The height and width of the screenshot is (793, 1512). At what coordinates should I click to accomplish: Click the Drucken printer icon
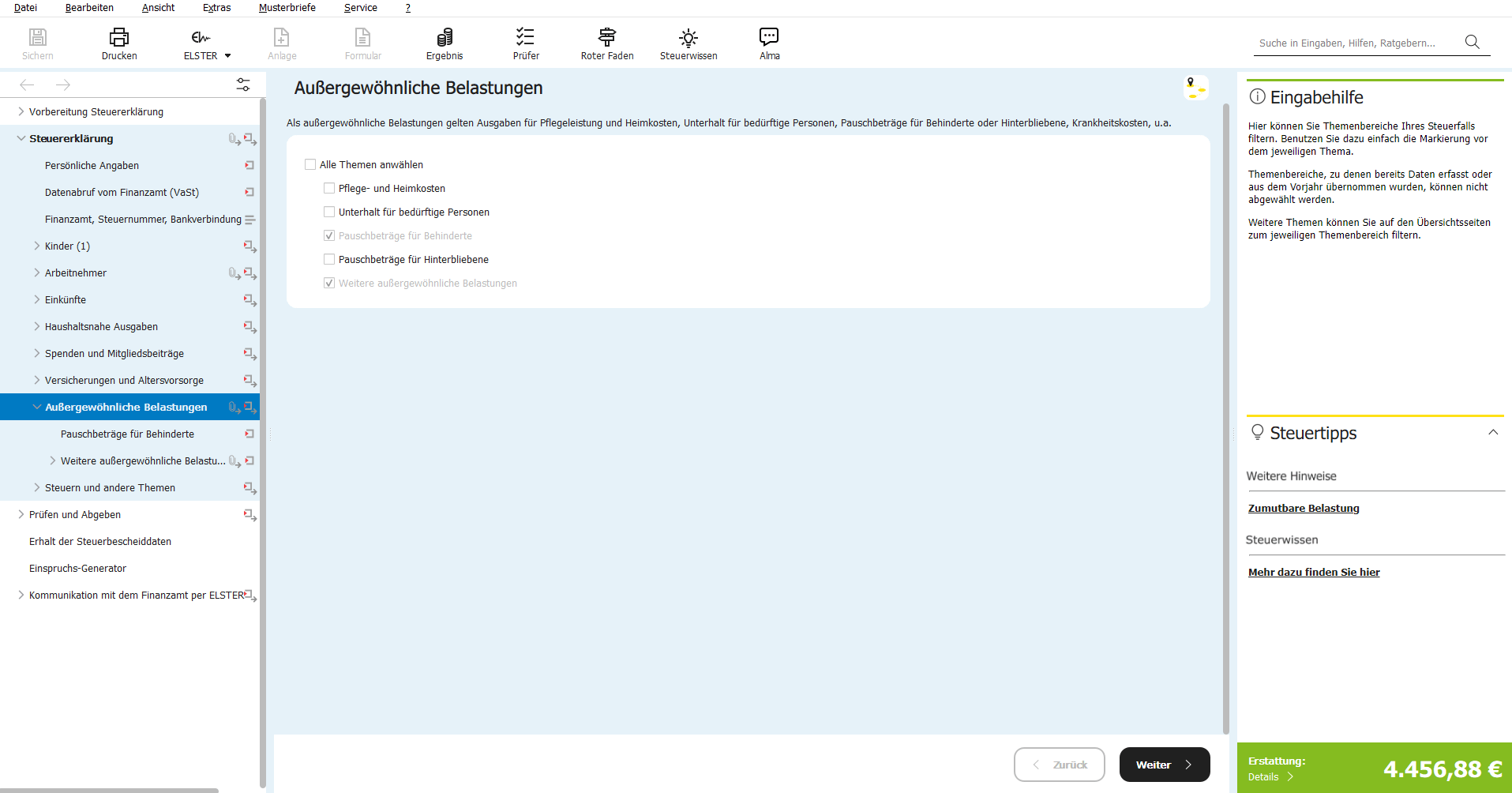(119, 37)
